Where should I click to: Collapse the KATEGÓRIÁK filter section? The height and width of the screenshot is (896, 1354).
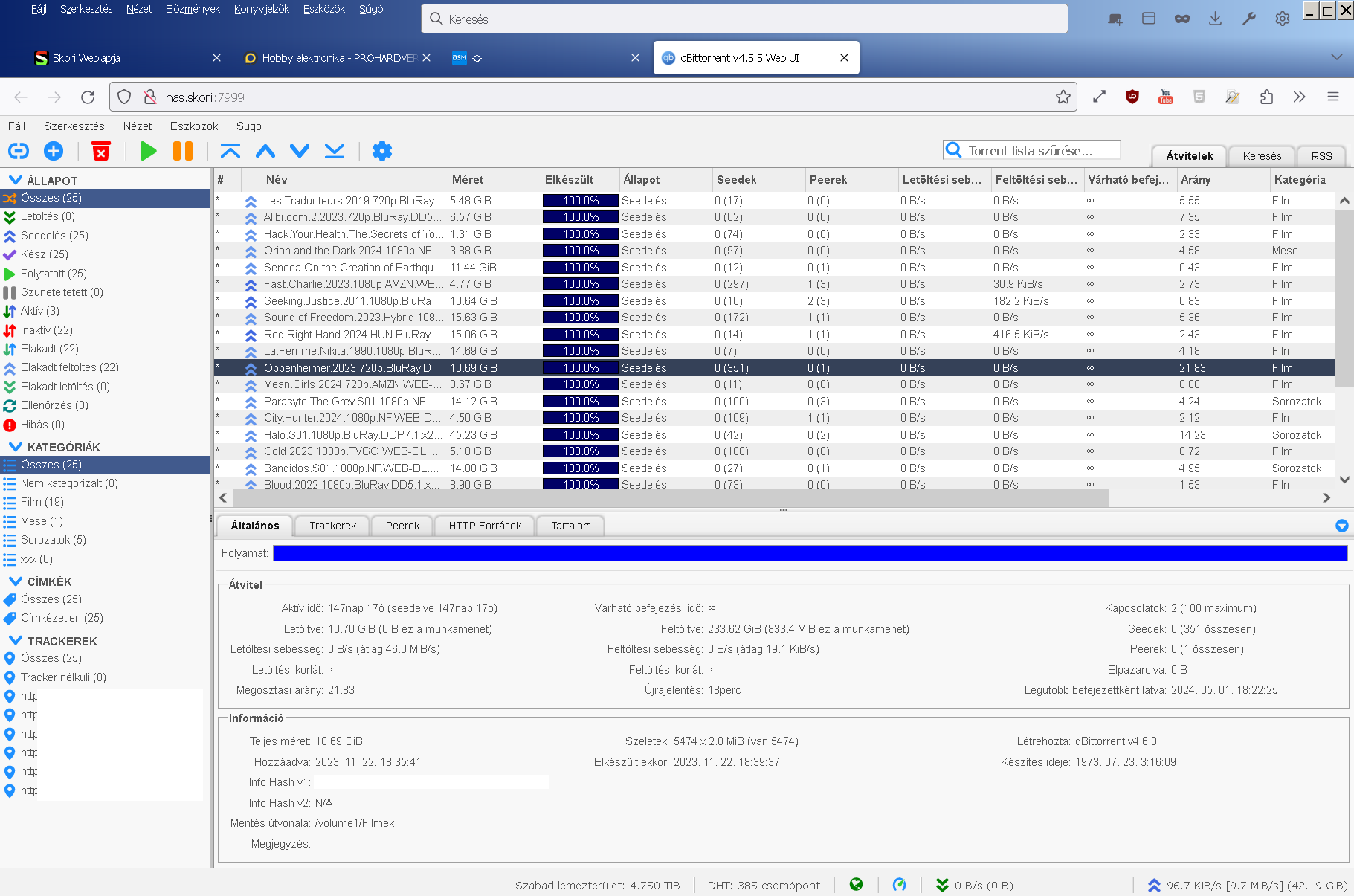(15, 447)
